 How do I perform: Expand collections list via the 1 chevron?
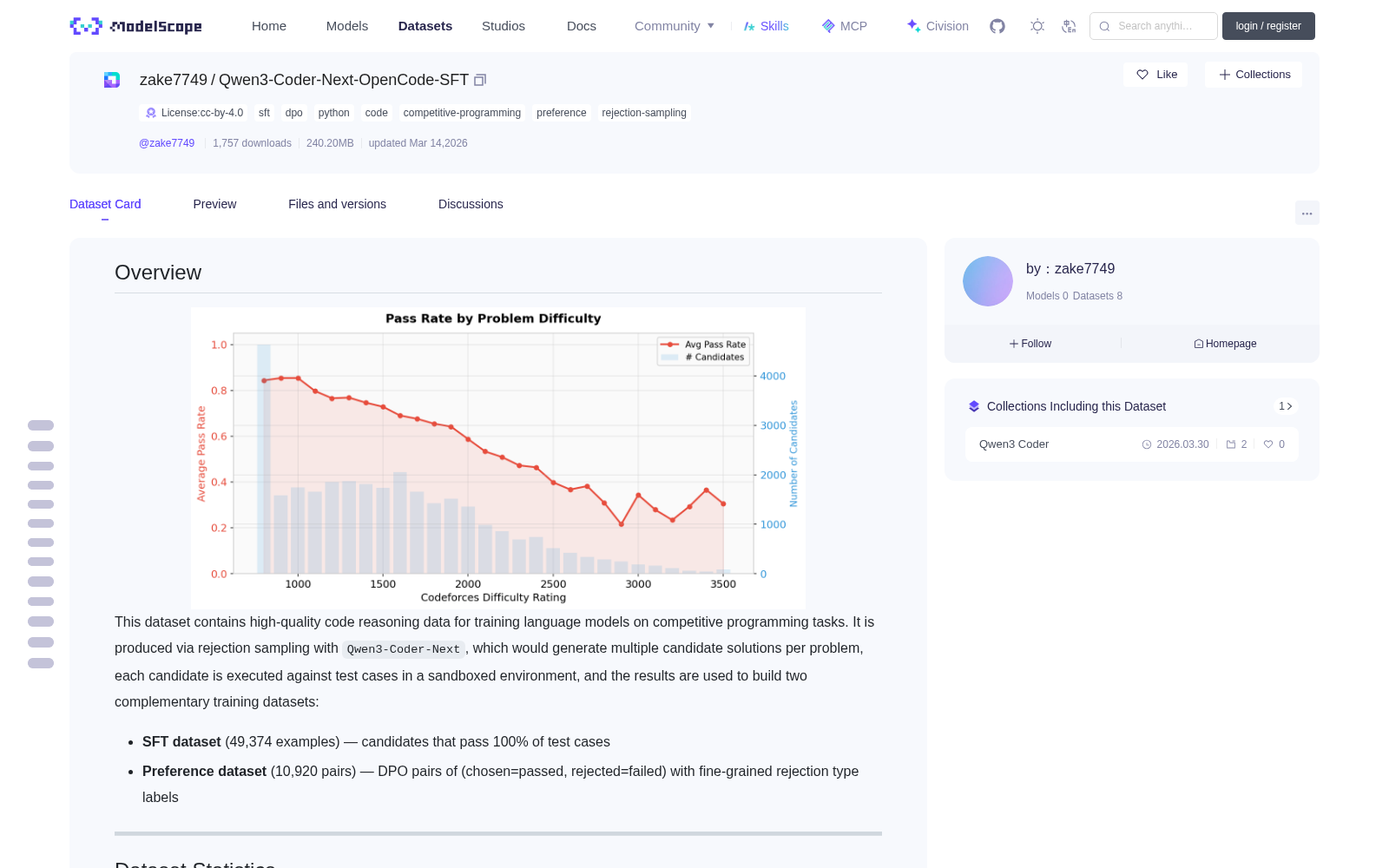(1286, 406)
